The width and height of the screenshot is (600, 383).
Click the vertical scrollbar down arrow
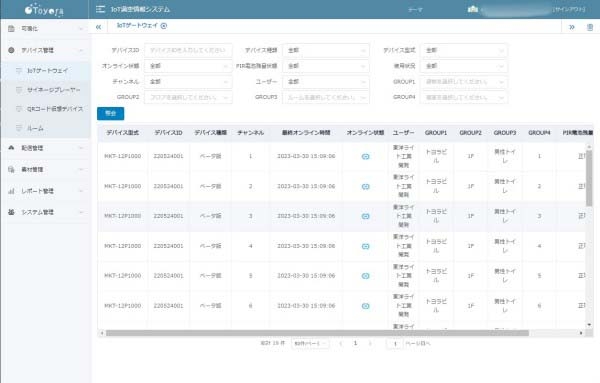(x=589, y=325)
